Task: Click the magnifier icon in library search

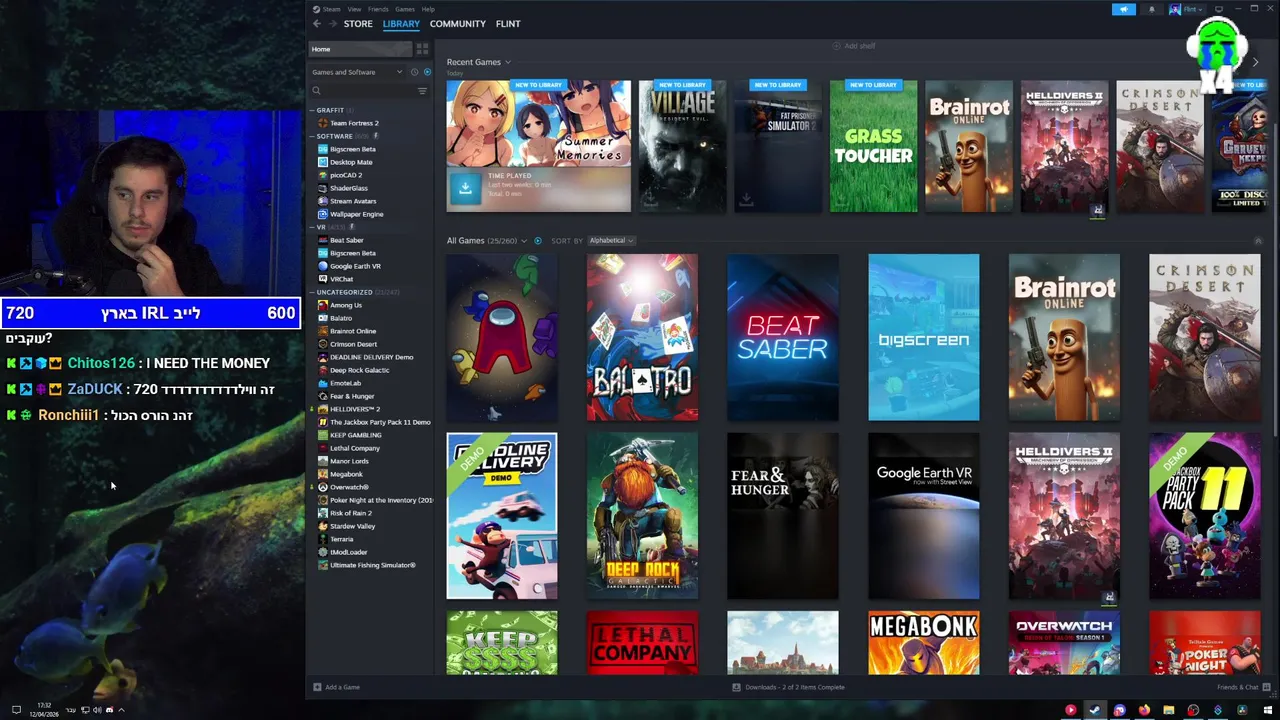Action: click(x=317, y=91)
